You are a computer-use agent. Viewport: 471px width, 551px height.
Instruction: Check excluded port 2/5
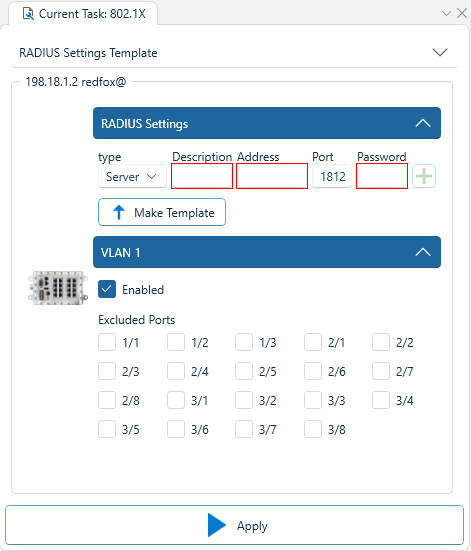pos(244,371)
